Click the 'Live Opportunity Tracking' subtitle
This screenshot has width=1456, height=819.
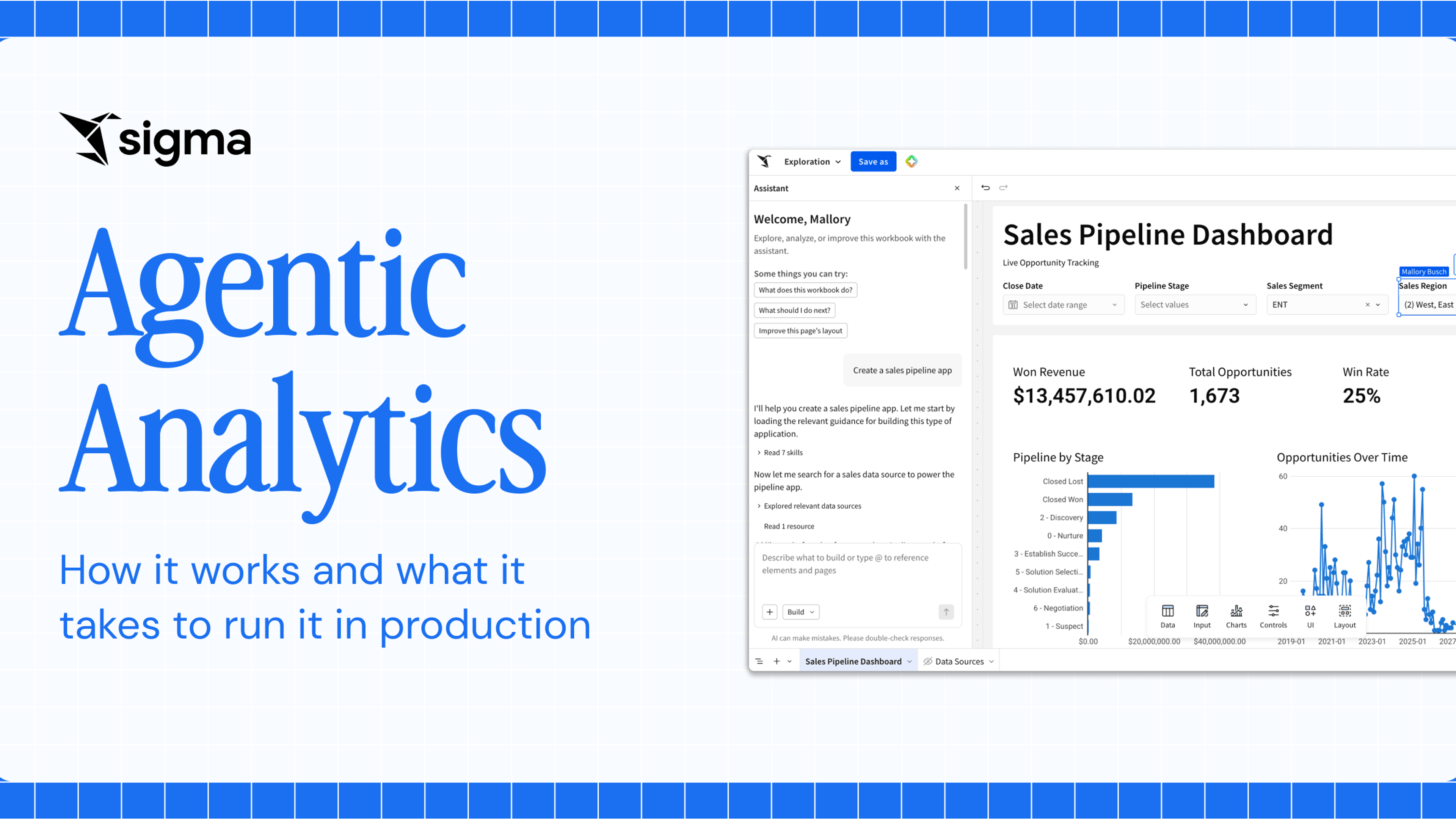[x=1051, y=263]
